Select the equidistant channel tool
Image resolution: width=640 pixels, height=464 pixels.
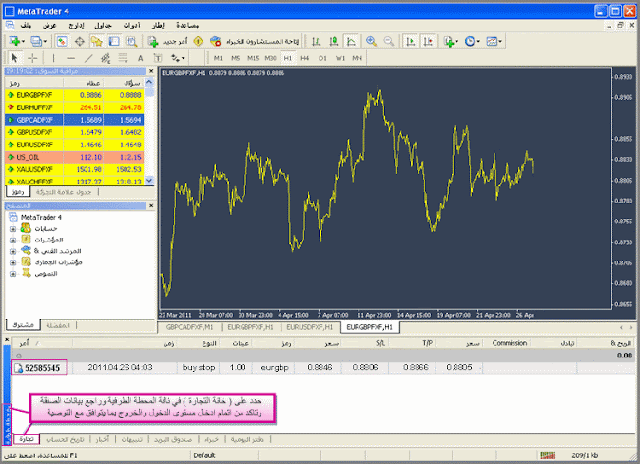pyautogui.click(x=106, y=58)
